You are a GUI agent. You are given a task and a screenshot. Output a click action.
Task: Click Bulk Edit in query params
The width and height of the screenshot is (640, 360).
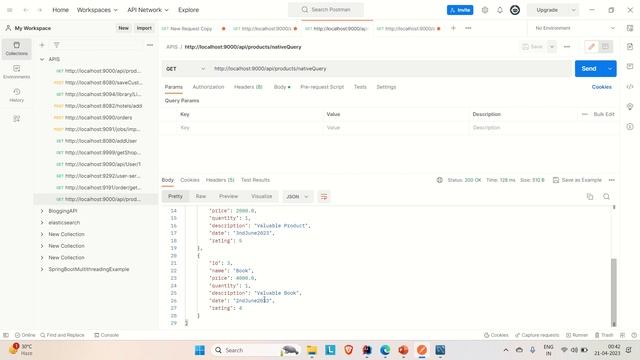pyautogui.click(x=604, y=114)
